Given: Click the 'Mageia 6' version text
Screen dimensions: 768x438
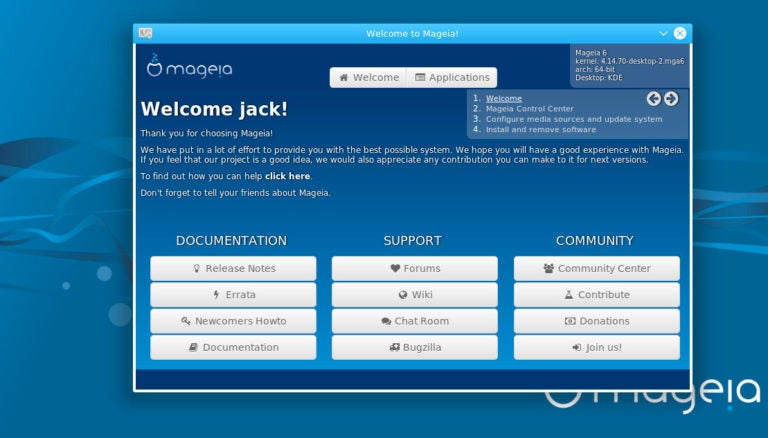Looking at the screenshot, I should (x=591, y=53).
